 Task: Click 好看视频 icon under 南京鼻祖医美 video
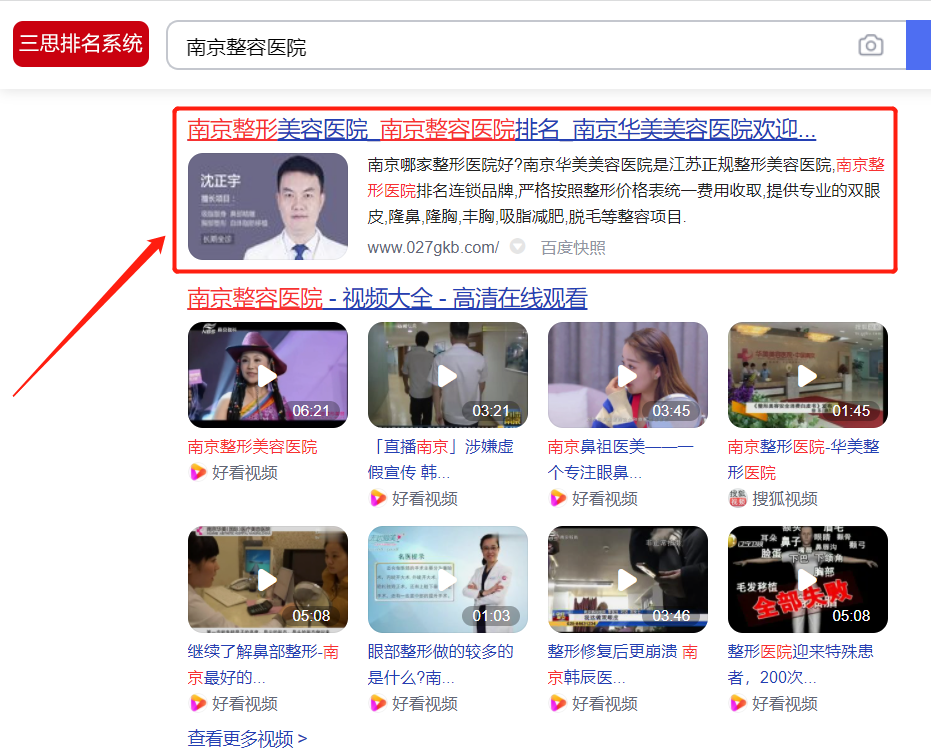pyautogui.click(x=557, y=499)
